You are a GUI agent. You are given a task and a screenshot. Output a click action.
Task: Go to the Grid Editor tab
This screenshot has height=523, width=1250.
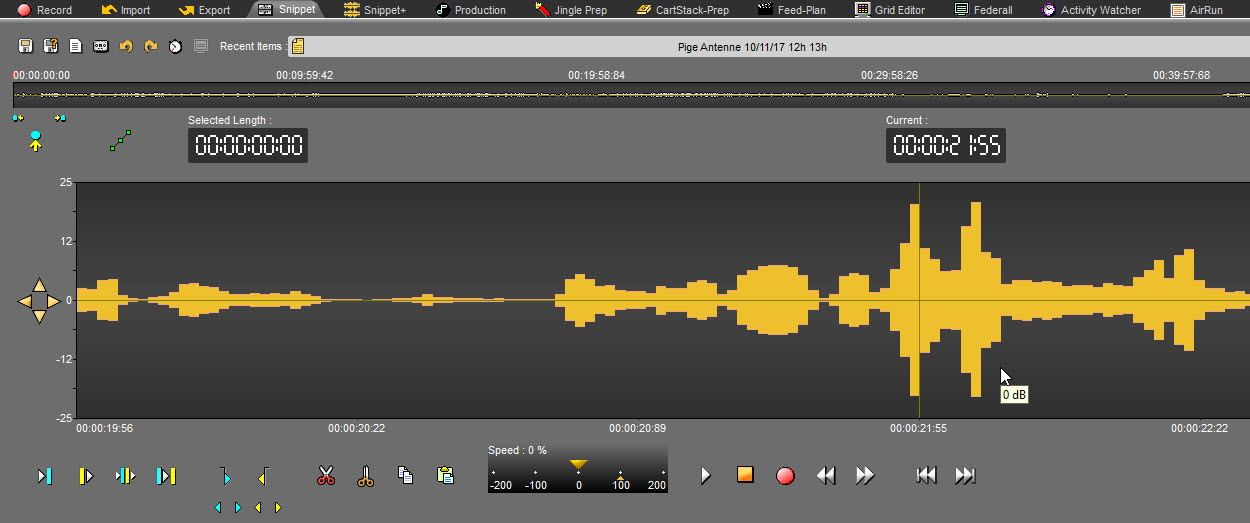coord(890,10)
